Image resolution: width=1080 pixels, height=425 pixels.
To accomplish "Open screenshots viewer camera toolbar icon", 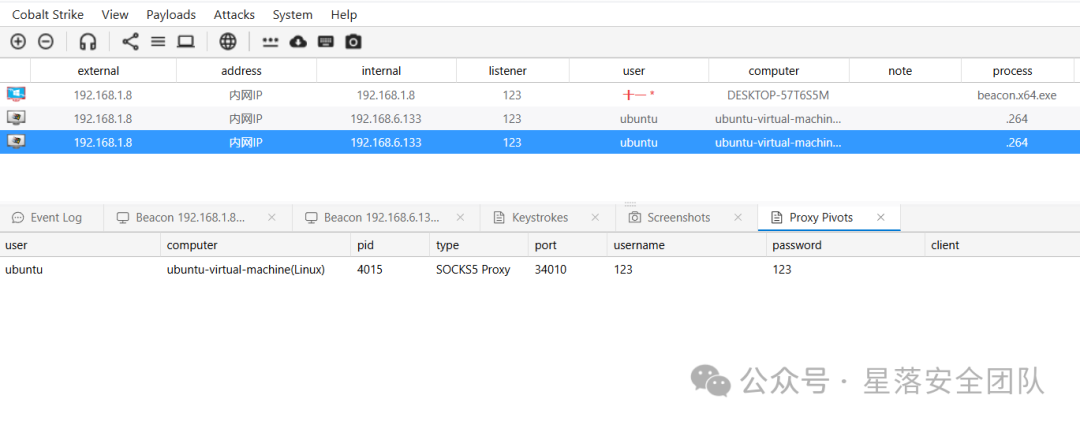I will point(353,42).
